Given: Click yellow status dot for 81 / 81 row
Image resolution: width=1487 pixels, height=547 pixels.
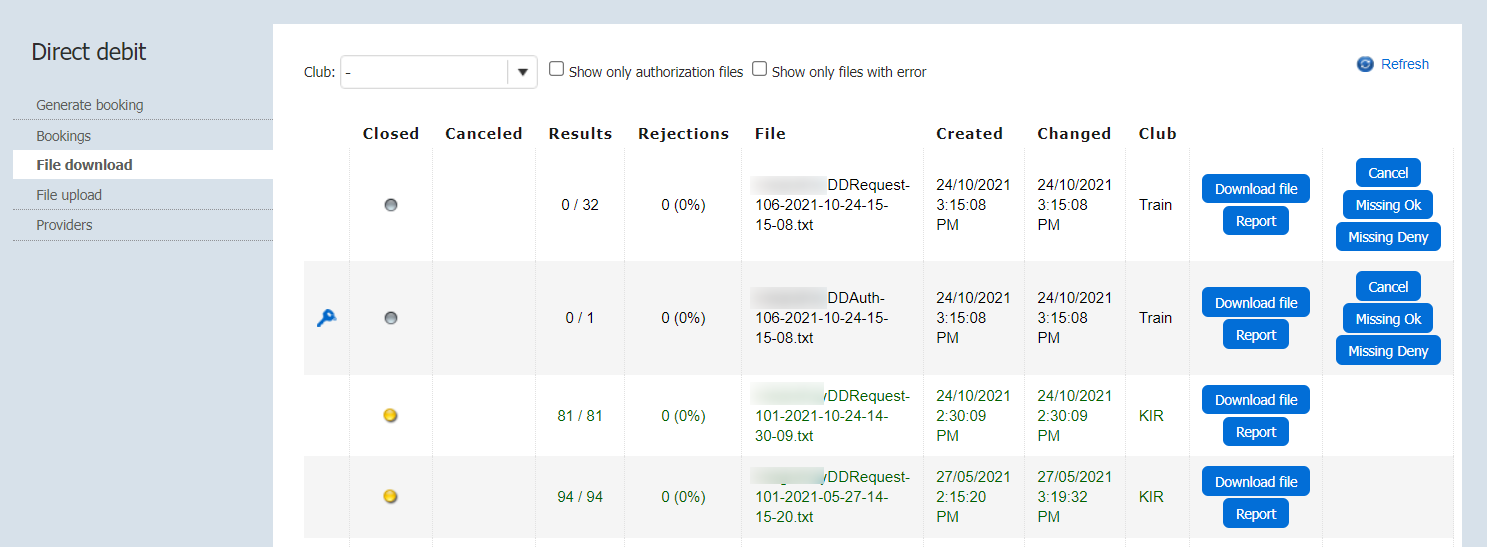Looking at the screenshot, I should pos(391,415).
